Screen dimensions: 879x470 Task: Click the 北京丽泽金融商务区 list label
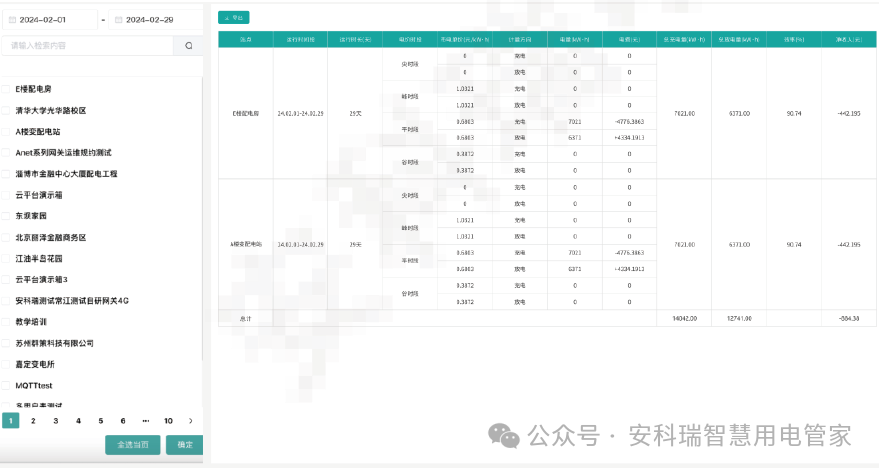pyautogui.click(x=50, y=237)
